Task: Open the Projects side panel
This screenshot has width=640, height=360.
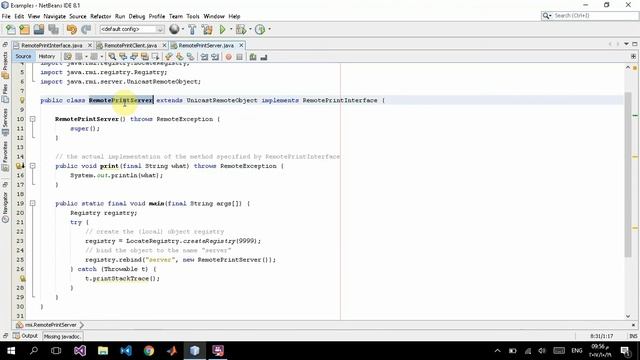Action: 5,65
